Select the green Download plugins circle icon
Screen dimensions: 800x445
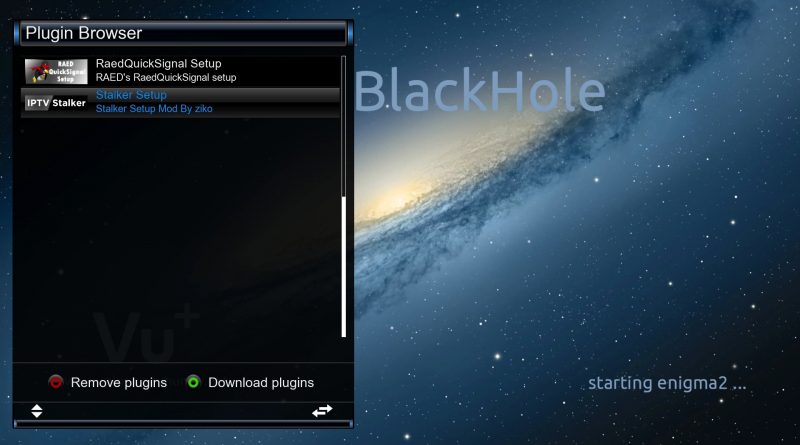pos(193,382)
